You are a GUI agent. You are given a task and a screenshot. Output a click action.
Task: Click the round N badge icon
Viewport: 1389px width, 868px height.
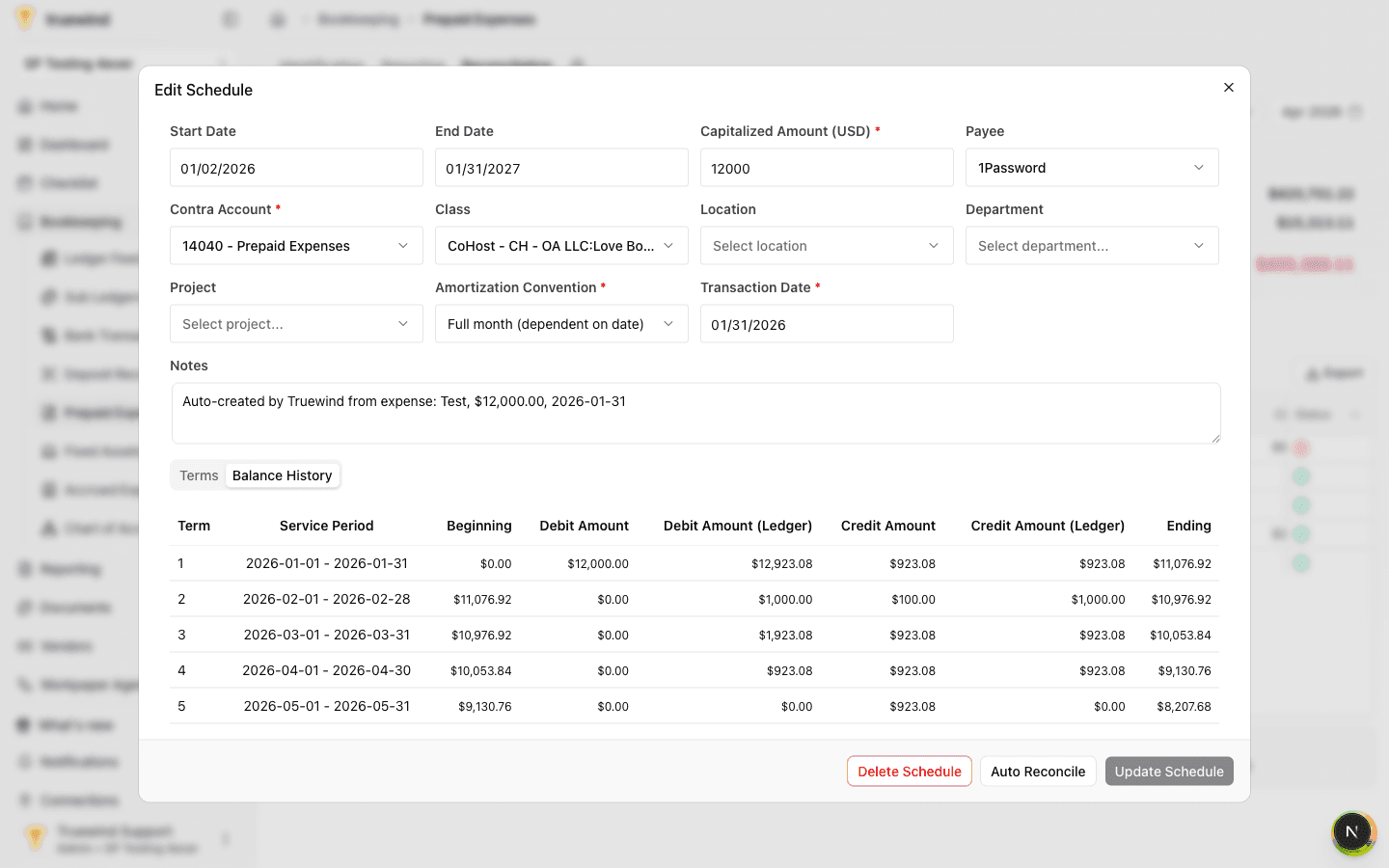tap(1352, 831)
